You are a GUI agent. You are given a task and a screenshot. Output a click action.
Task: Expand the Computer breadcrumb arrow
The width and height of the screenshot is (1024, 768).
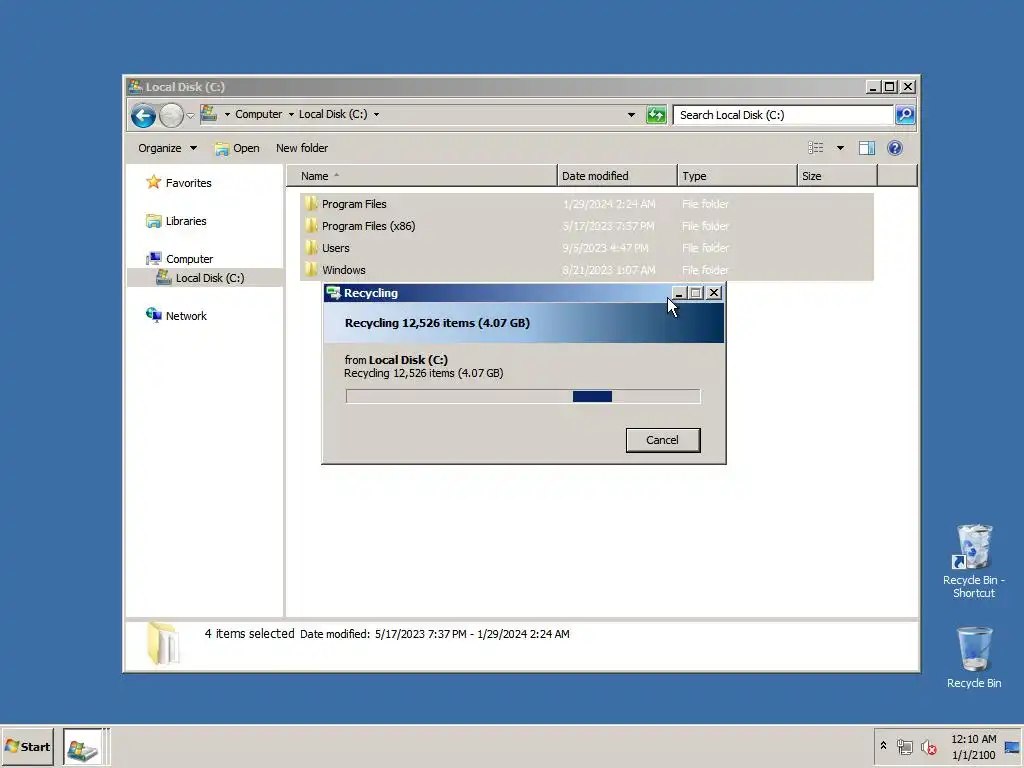[x=227, y=114]
